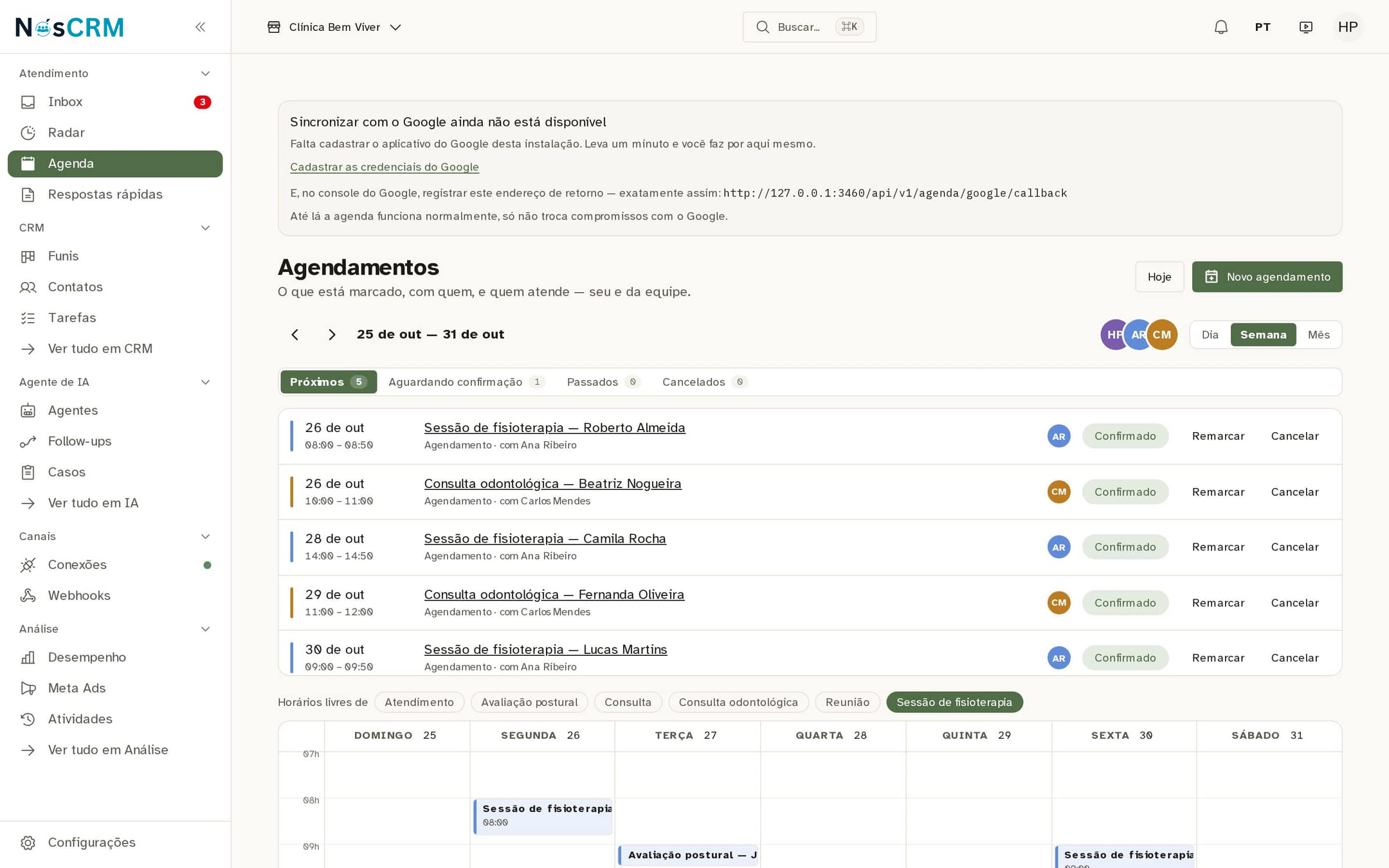Click the screen-play icon next to PT
1389x868 pixels.
tap(1305, 27)
